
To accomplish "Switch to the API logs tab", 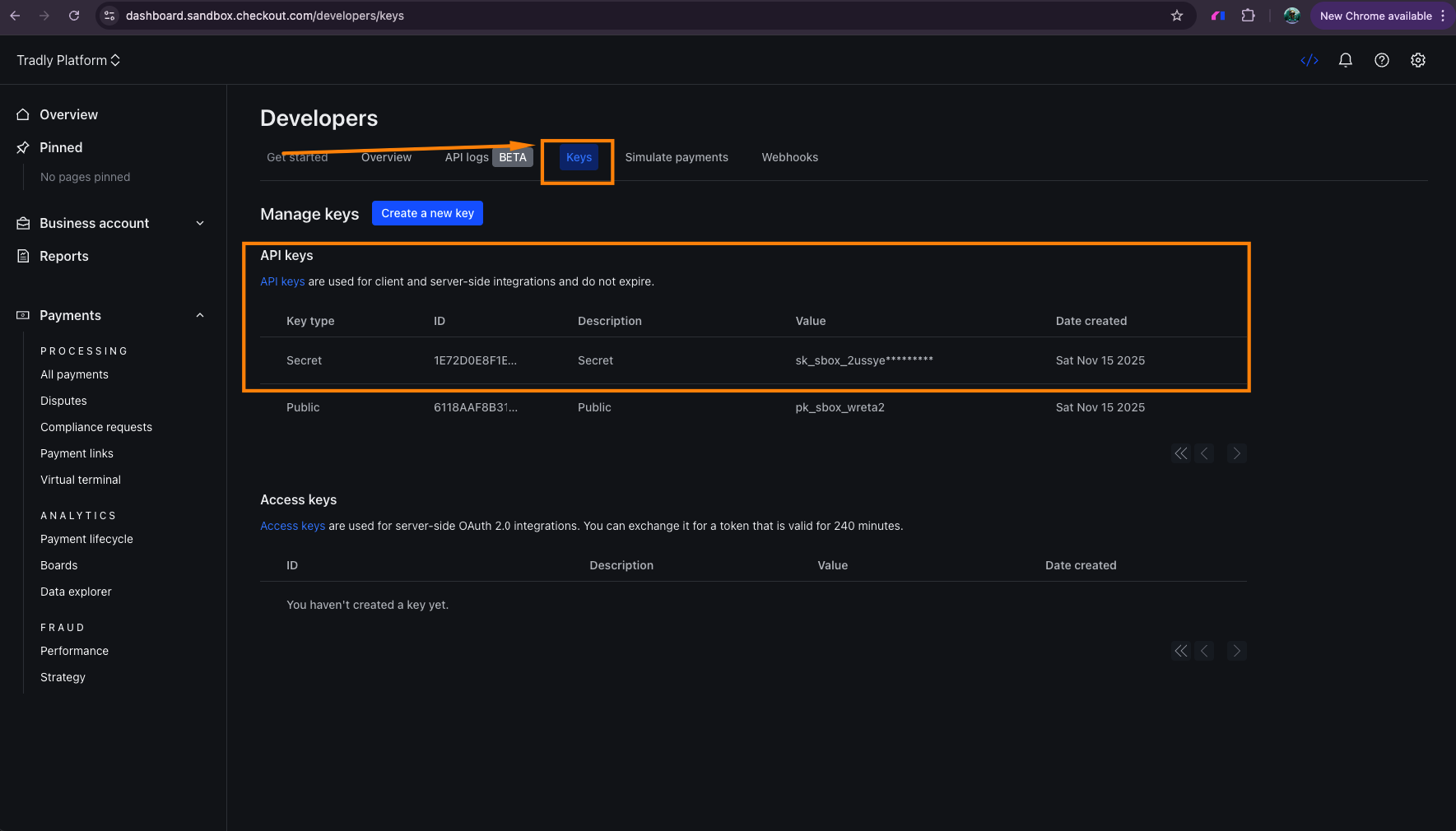I will coord(467,157).
